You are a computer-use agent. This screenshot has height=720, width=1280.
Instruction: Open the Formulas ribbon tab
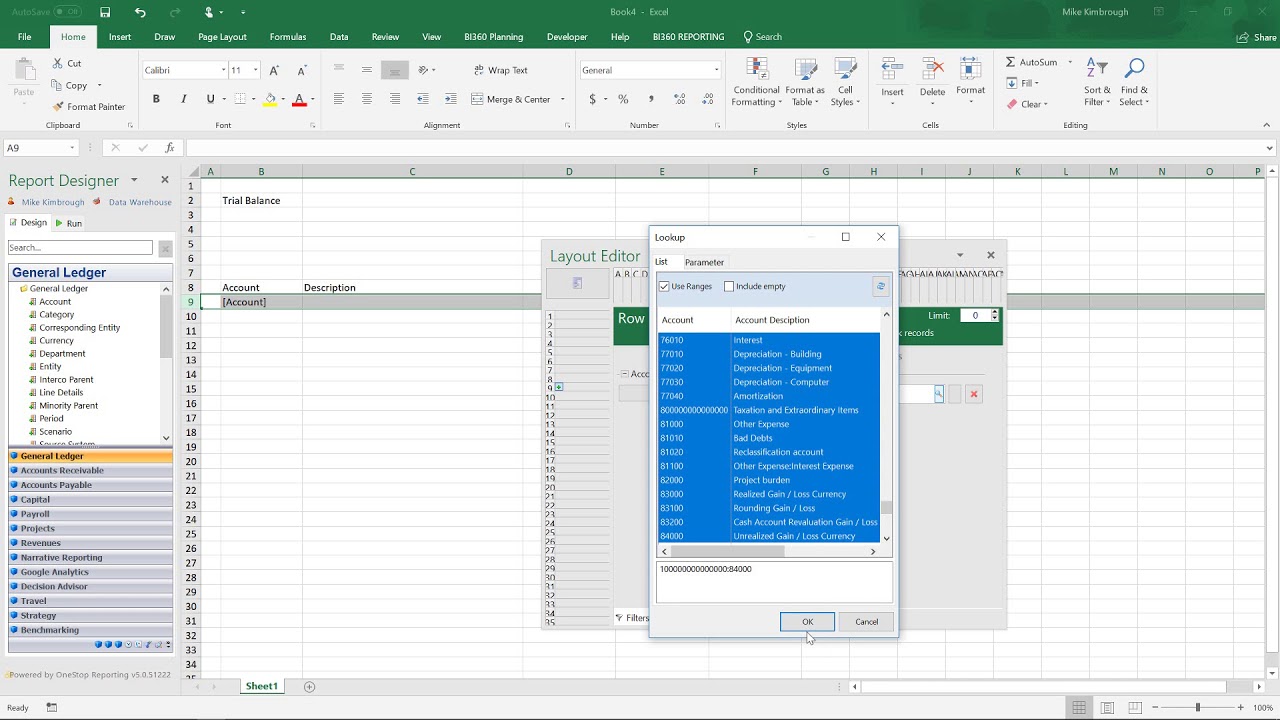pos(288,37)
